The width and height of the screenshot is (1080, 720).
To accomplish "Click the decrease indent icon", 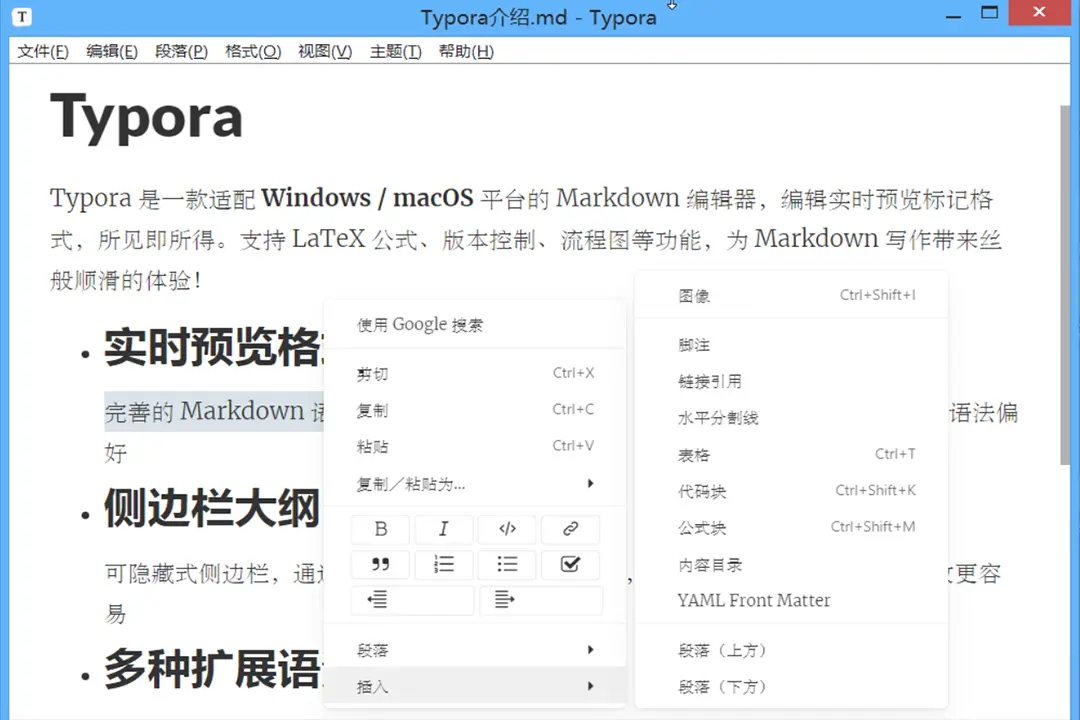I will point(412,600).
